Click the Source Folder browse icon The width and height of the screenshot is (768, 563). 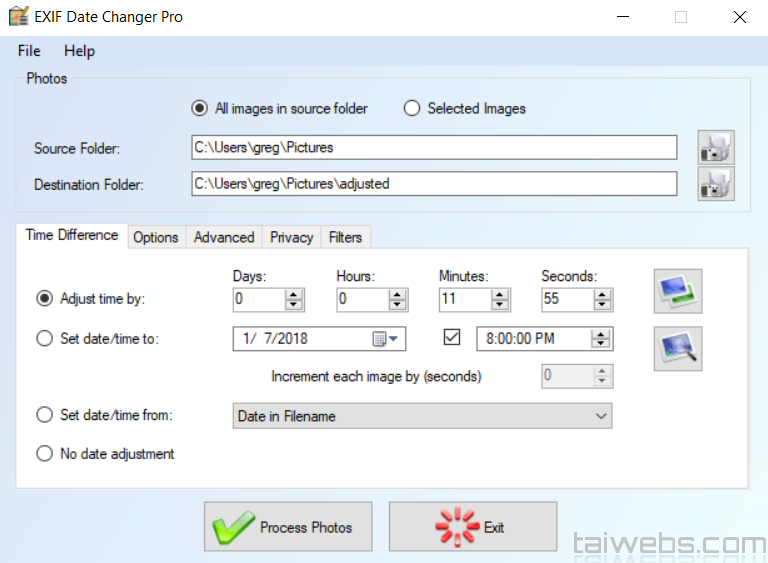coord(715,148)
